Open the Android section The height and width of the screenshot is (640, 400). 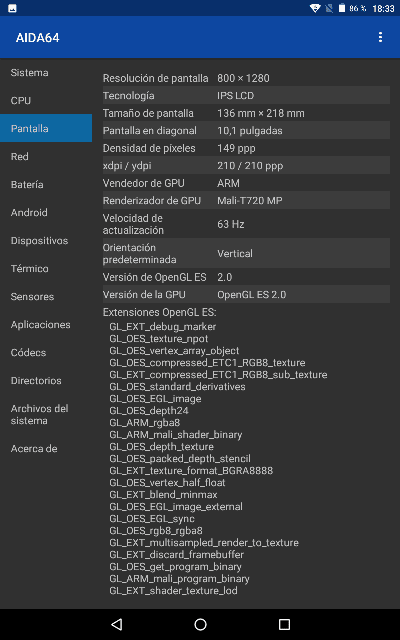46,212
